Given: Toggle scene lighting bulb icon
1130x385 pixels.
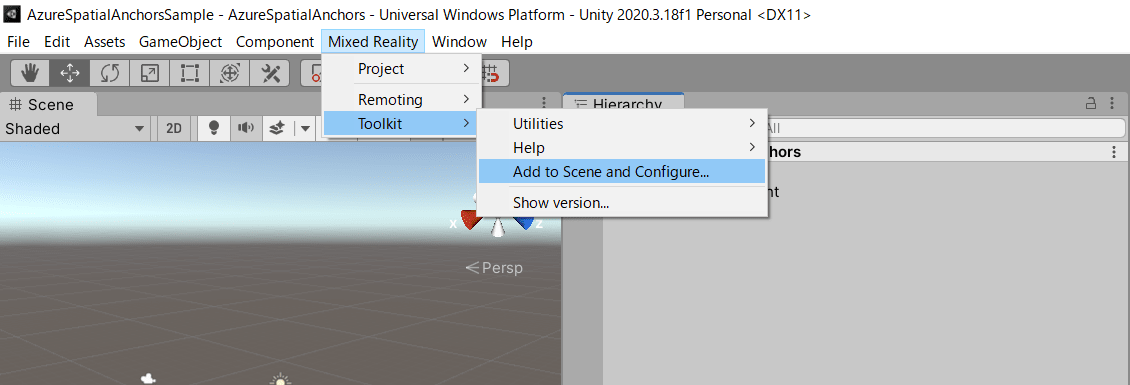Looking at the screenshot, I should (213, 128).
